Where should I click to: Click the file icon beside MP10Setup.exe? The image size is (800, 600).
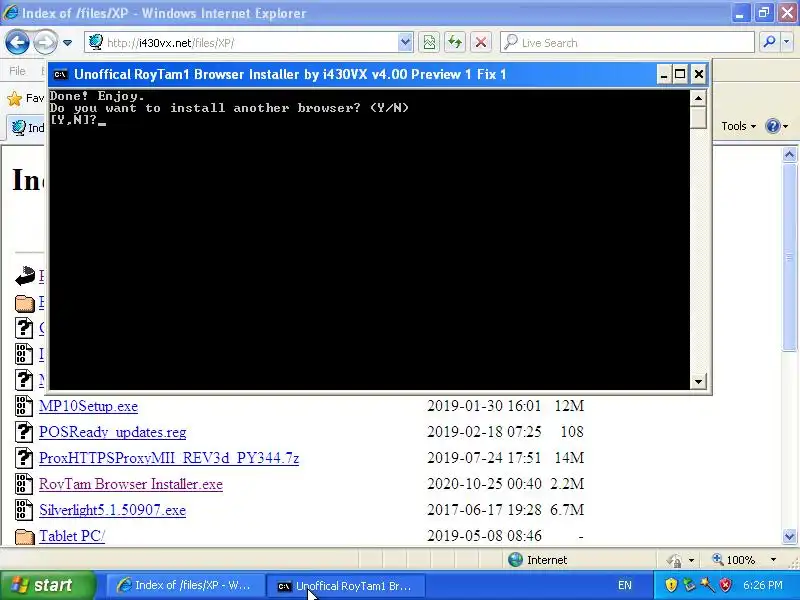[23, 406]
